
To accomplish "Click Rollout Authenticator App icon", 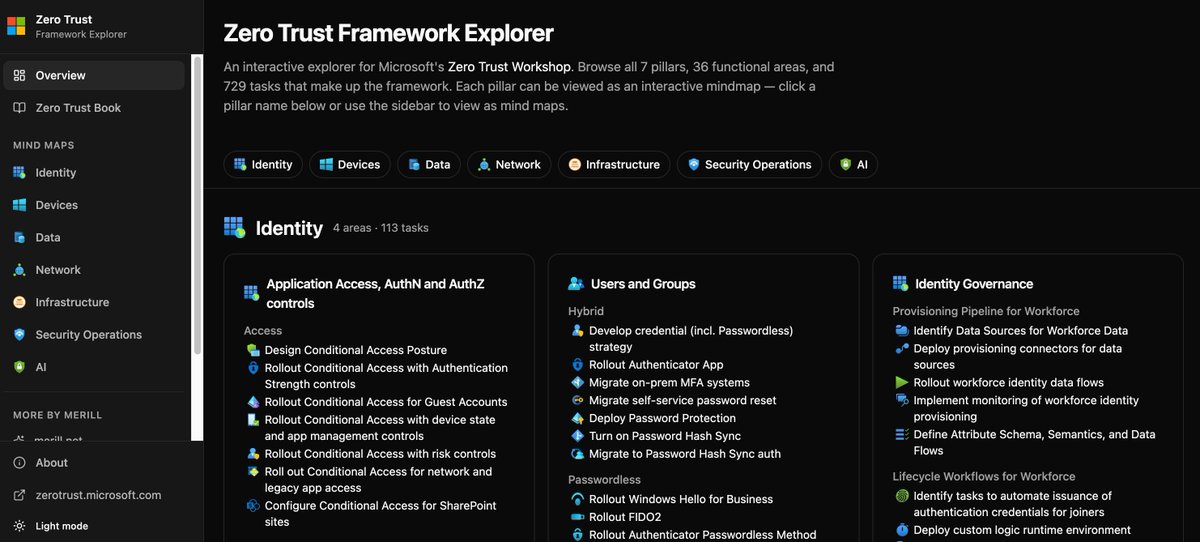I will pyautogui.click(x=578, y=365).
